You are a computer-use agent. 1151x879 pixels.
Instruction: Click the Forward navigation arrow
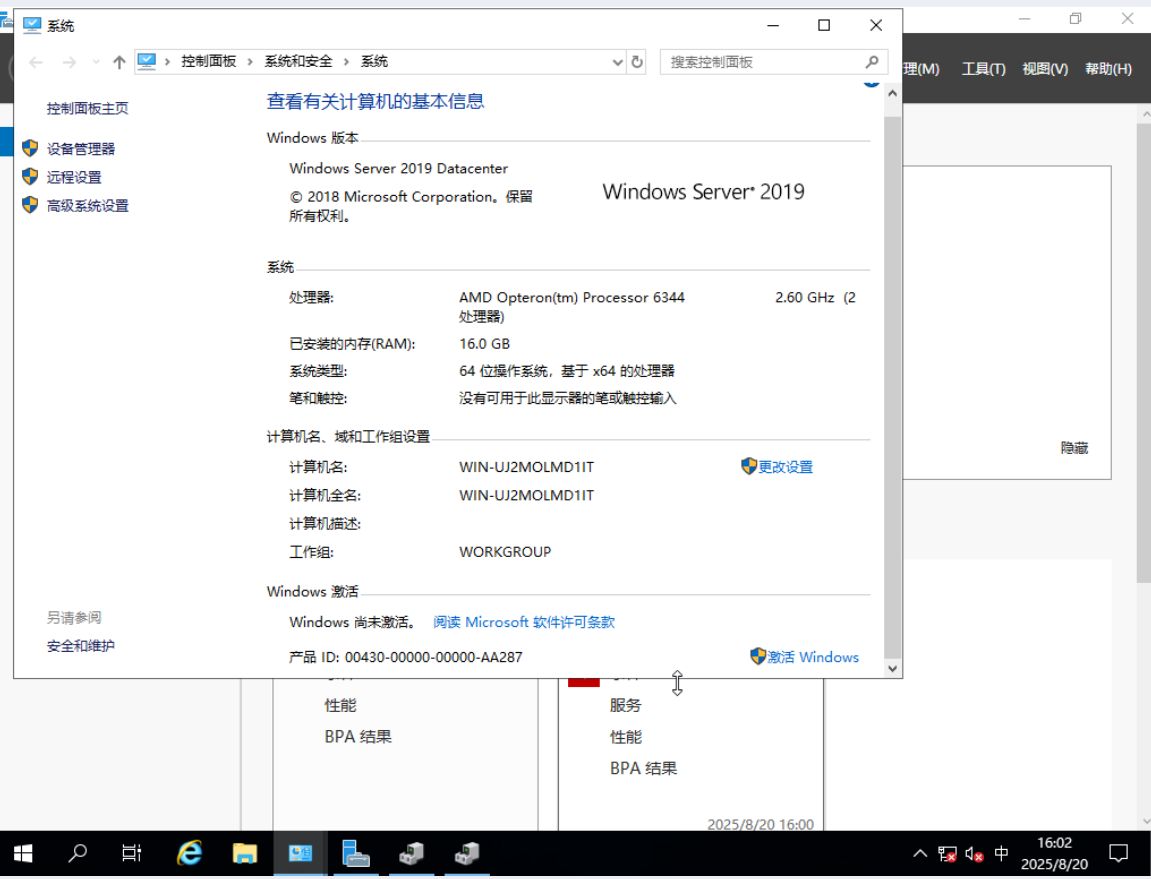coord(69,62)
